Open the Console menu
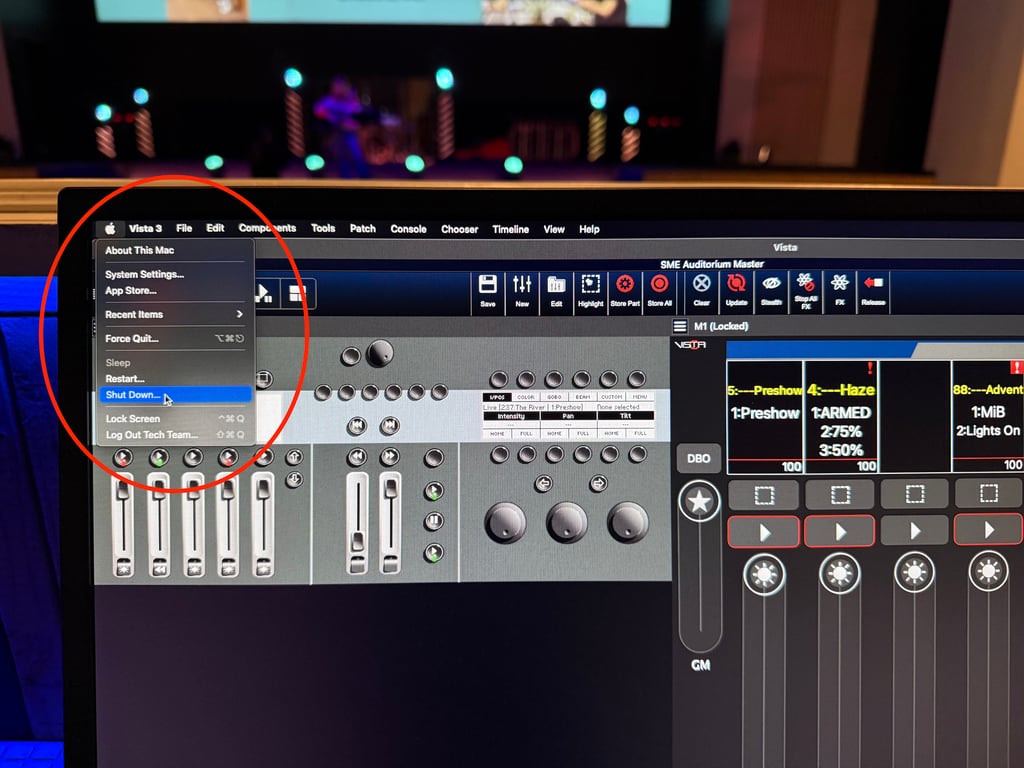 tap(408, 229)
